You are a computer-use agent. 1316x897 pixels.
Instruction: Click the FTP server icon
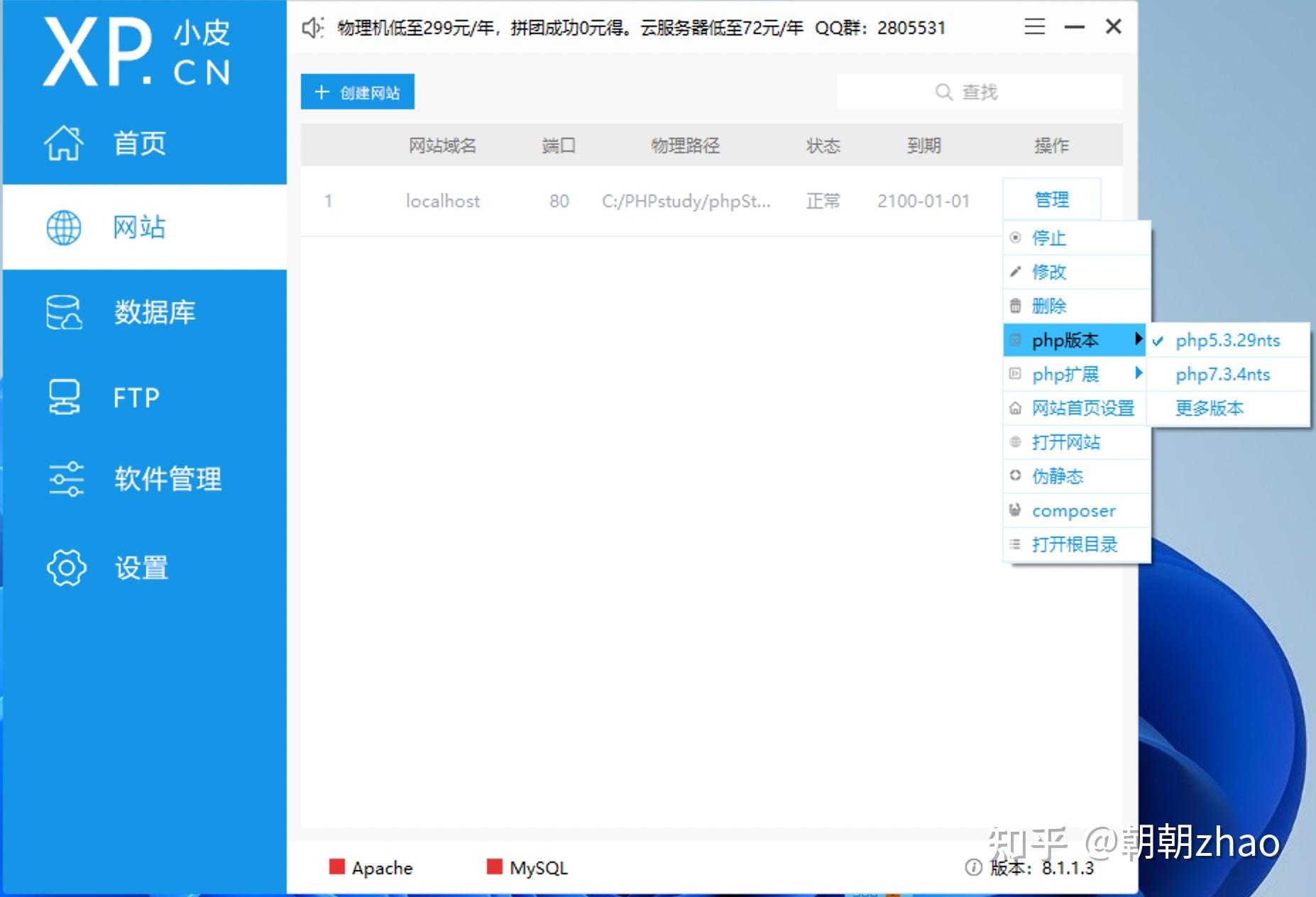(x=64, y=397)
